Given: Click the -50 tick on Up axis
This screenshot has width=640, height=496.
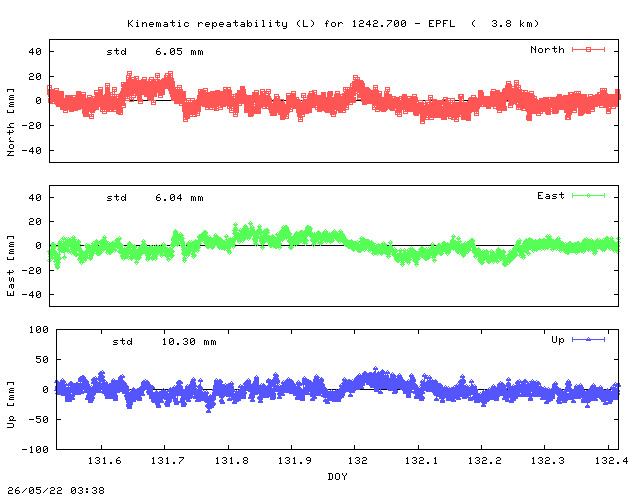Looking at the screenshot, I should pyautogui.click(x=38, y=419).
